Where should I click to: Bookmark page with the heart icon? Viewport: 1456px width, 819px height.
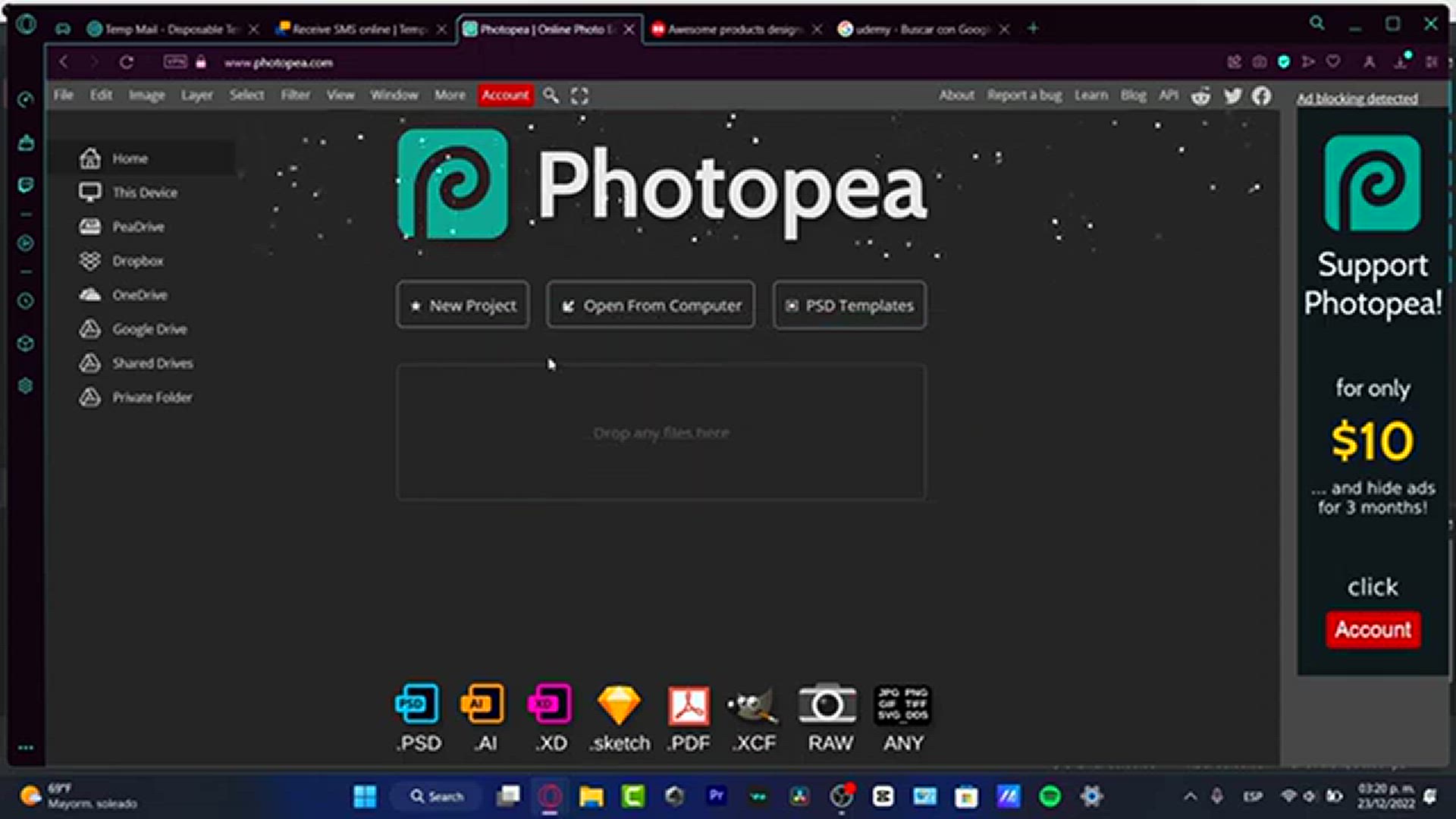pos(1333,61)
